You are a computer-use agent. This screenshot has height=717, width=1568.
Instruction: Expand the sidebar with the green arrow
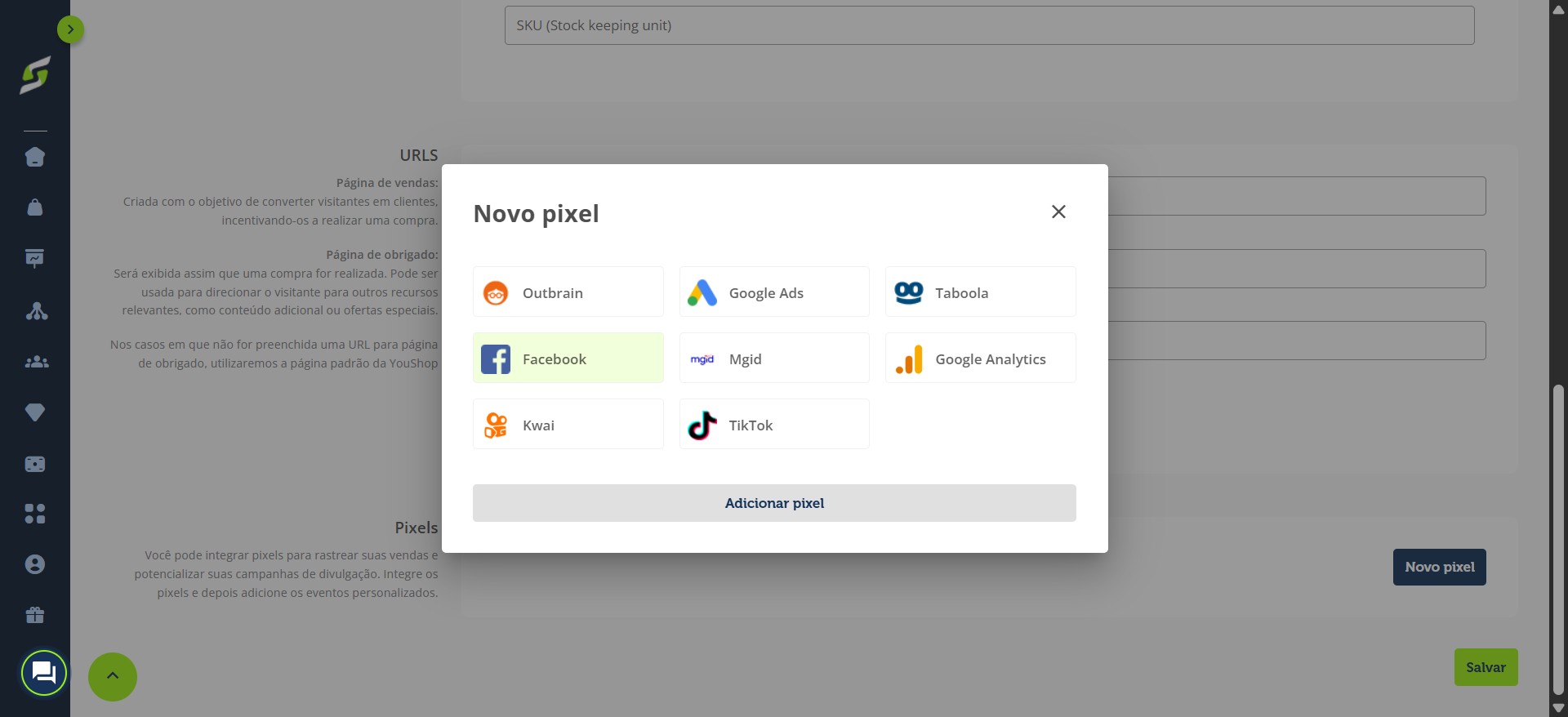[71, 29]
